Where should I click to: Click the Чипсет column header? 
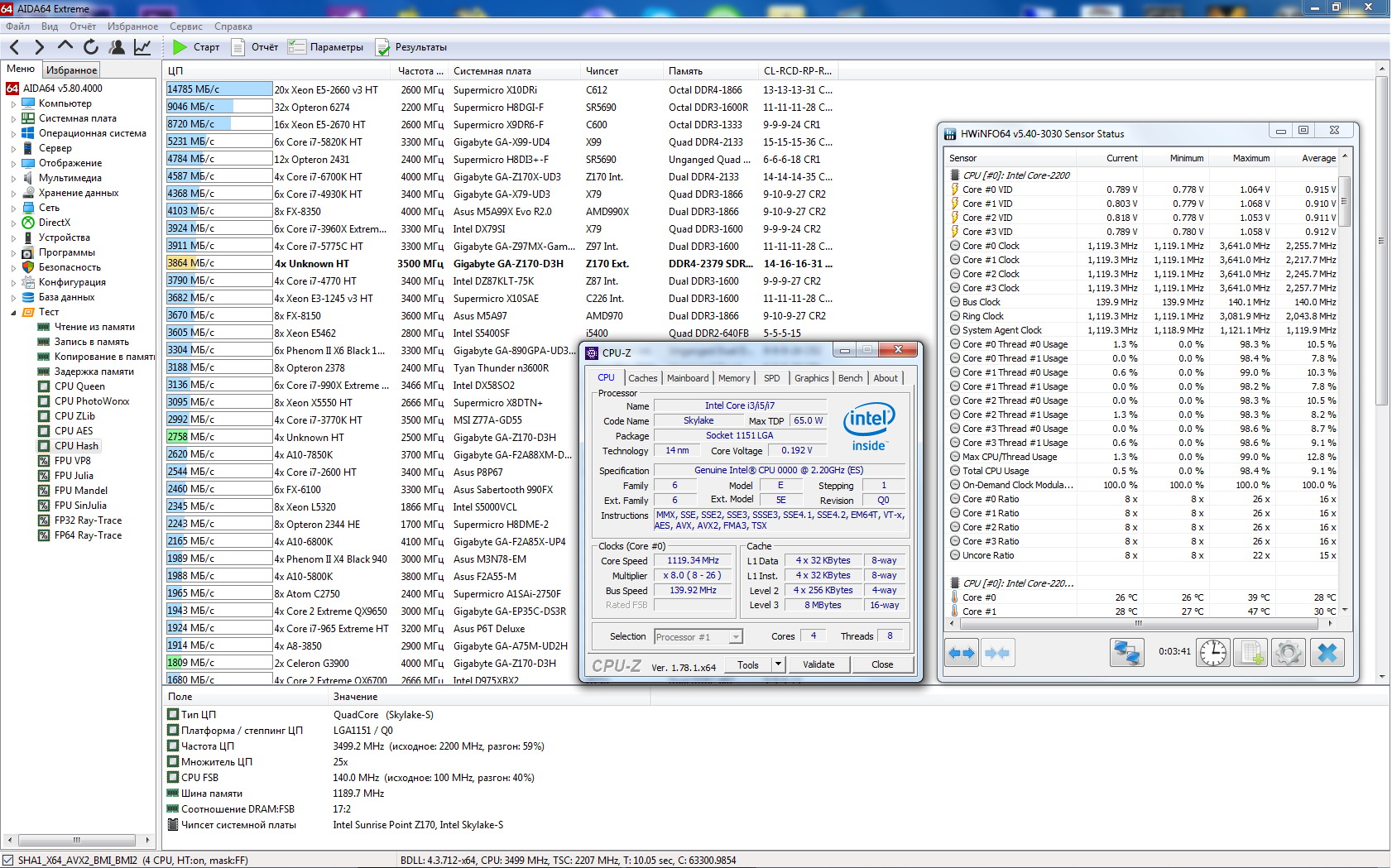point(622,71)
